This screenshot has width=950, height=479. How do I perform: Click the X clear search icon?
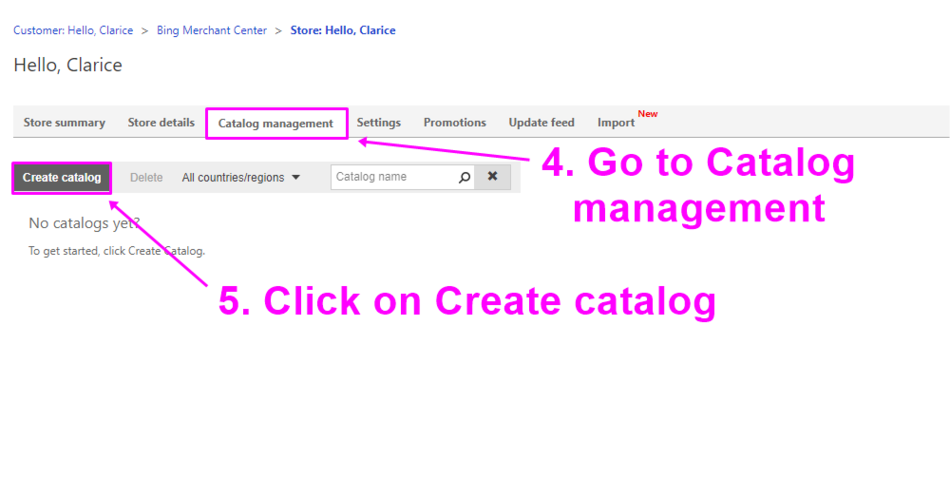492,178
